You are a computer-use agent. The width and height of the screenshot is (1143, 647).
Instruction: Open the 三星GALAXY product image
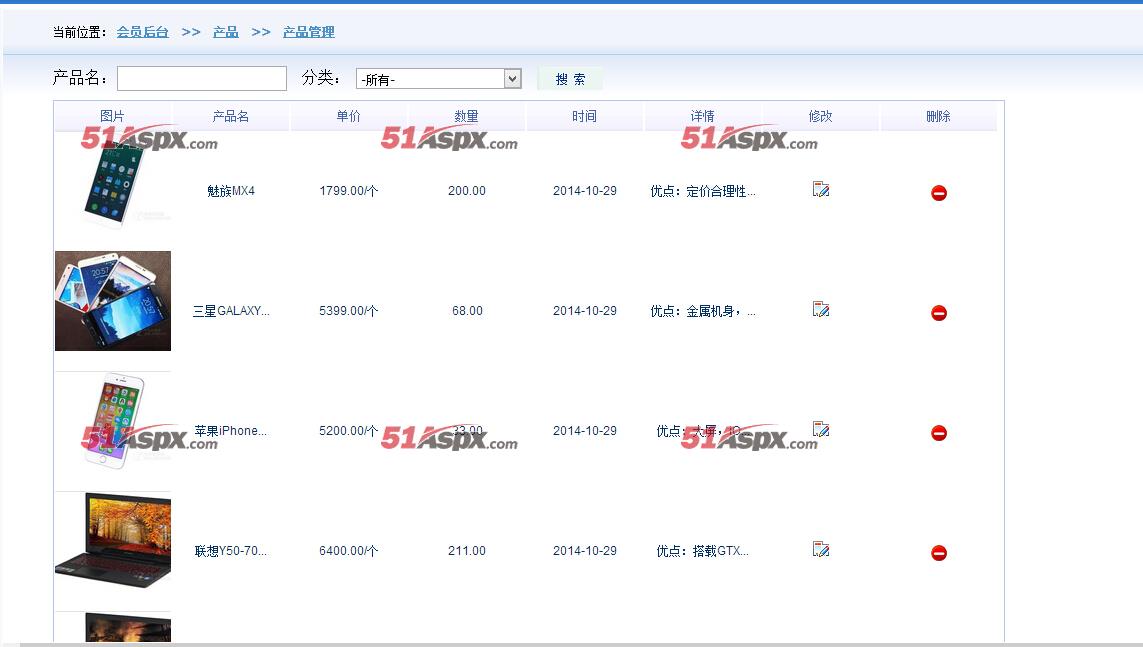click(x=113, y=301)
